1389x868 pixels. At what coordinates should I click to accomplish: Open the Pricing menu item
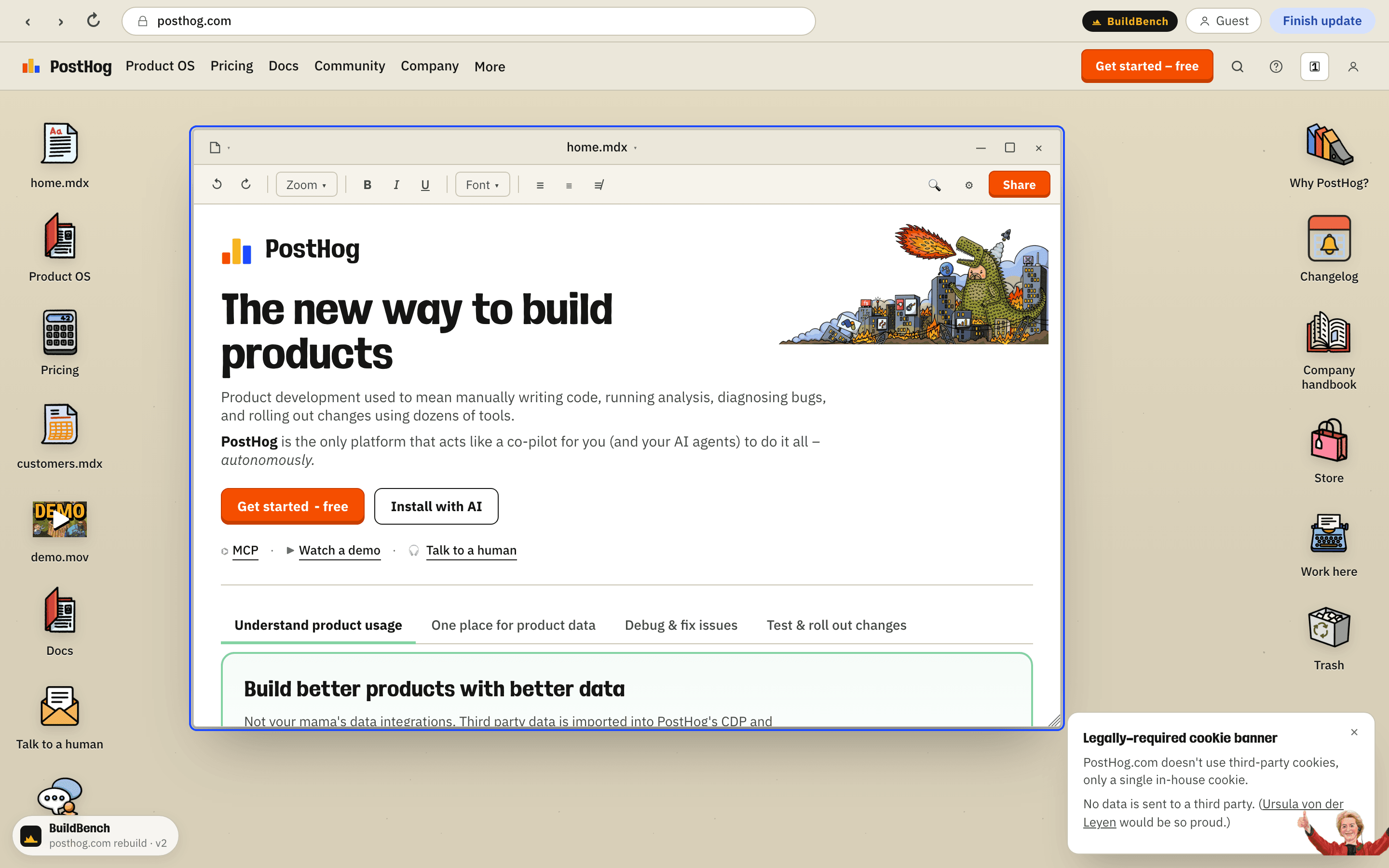click(x=232, y=66)
